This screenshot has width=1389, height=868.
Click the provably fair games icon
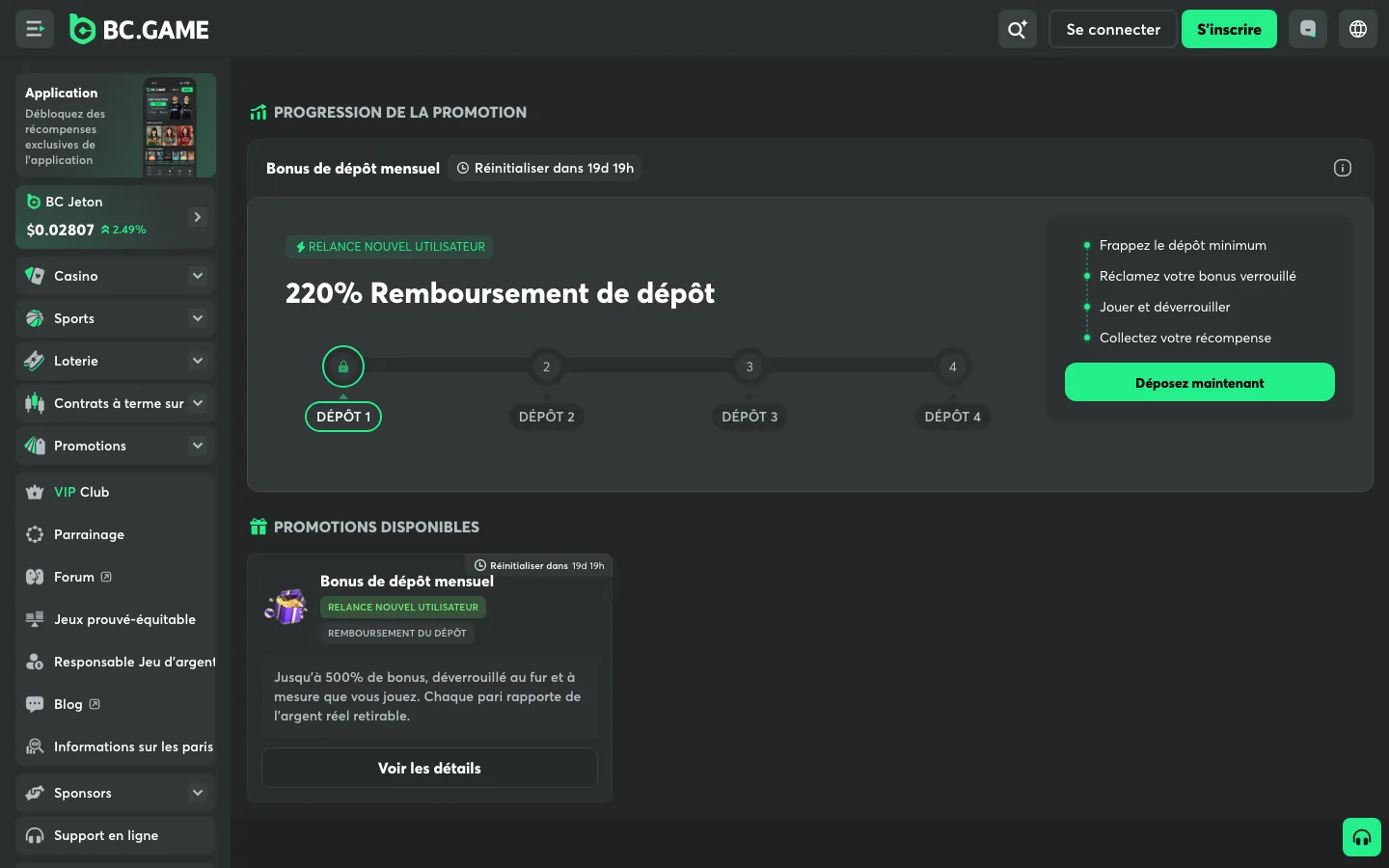click(35, 619)
